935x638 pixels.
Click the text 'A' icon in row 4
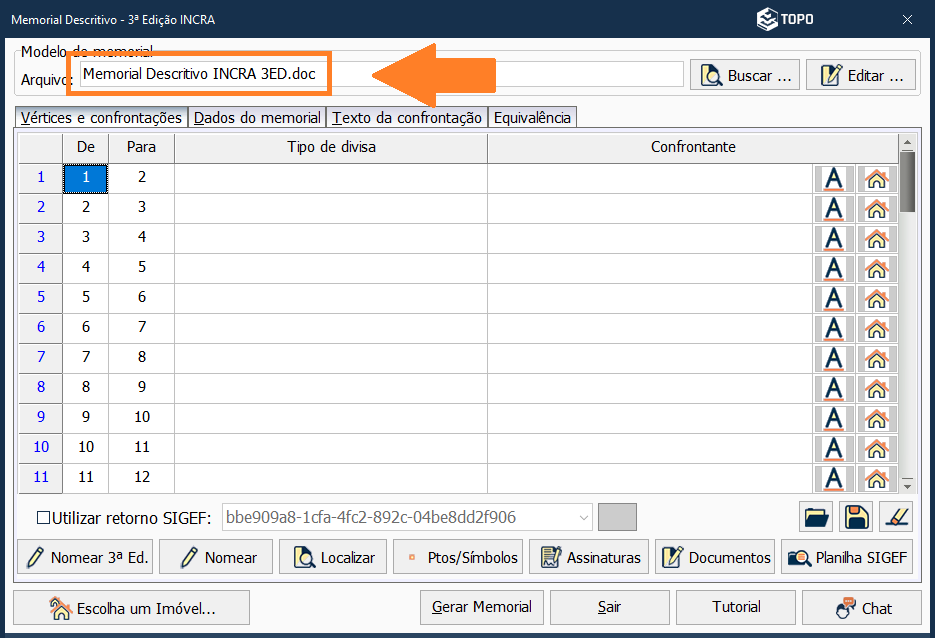click(834, 269)
